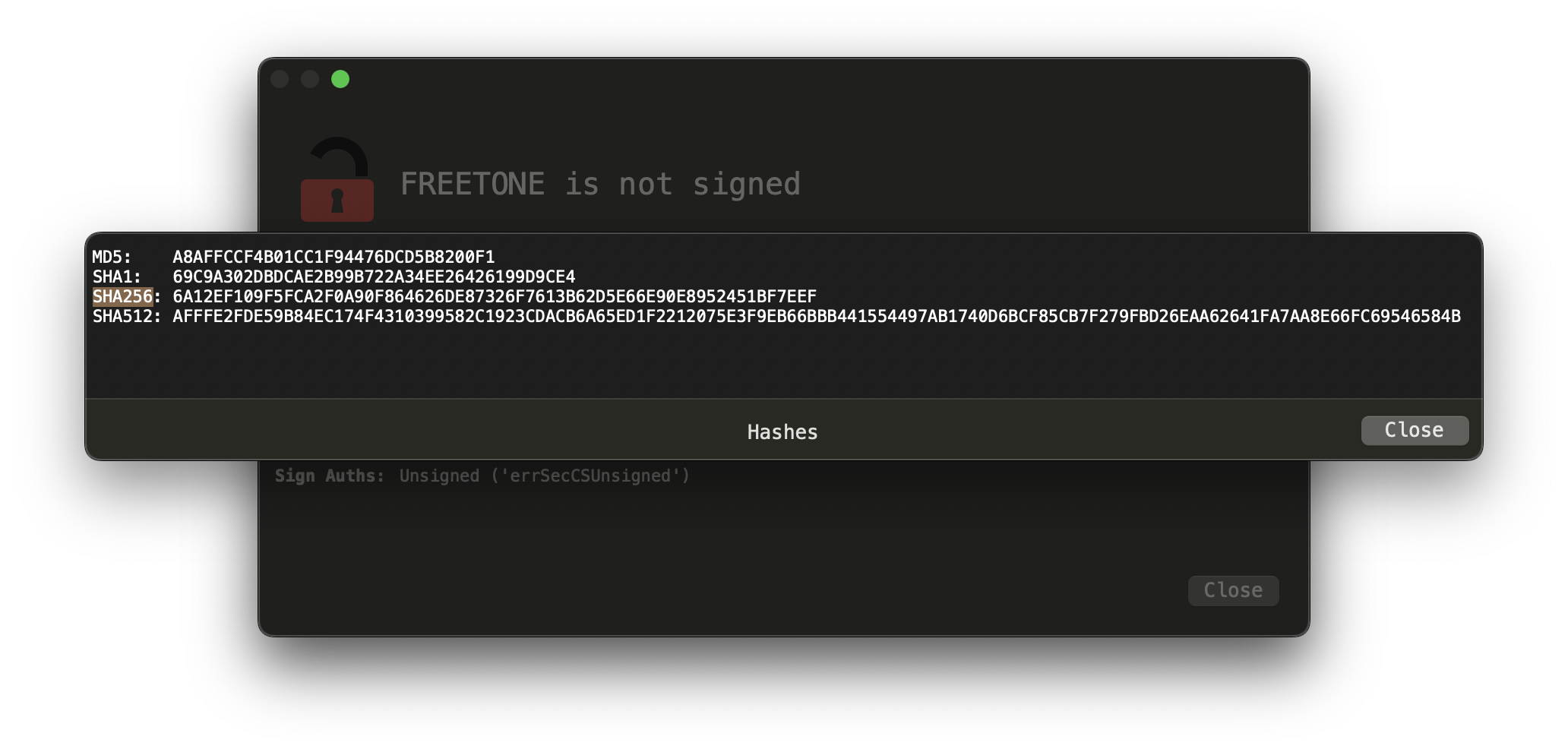
Task: Click the Unsigned errSecCSUnsigned text
Action: (x=545, y=476)
